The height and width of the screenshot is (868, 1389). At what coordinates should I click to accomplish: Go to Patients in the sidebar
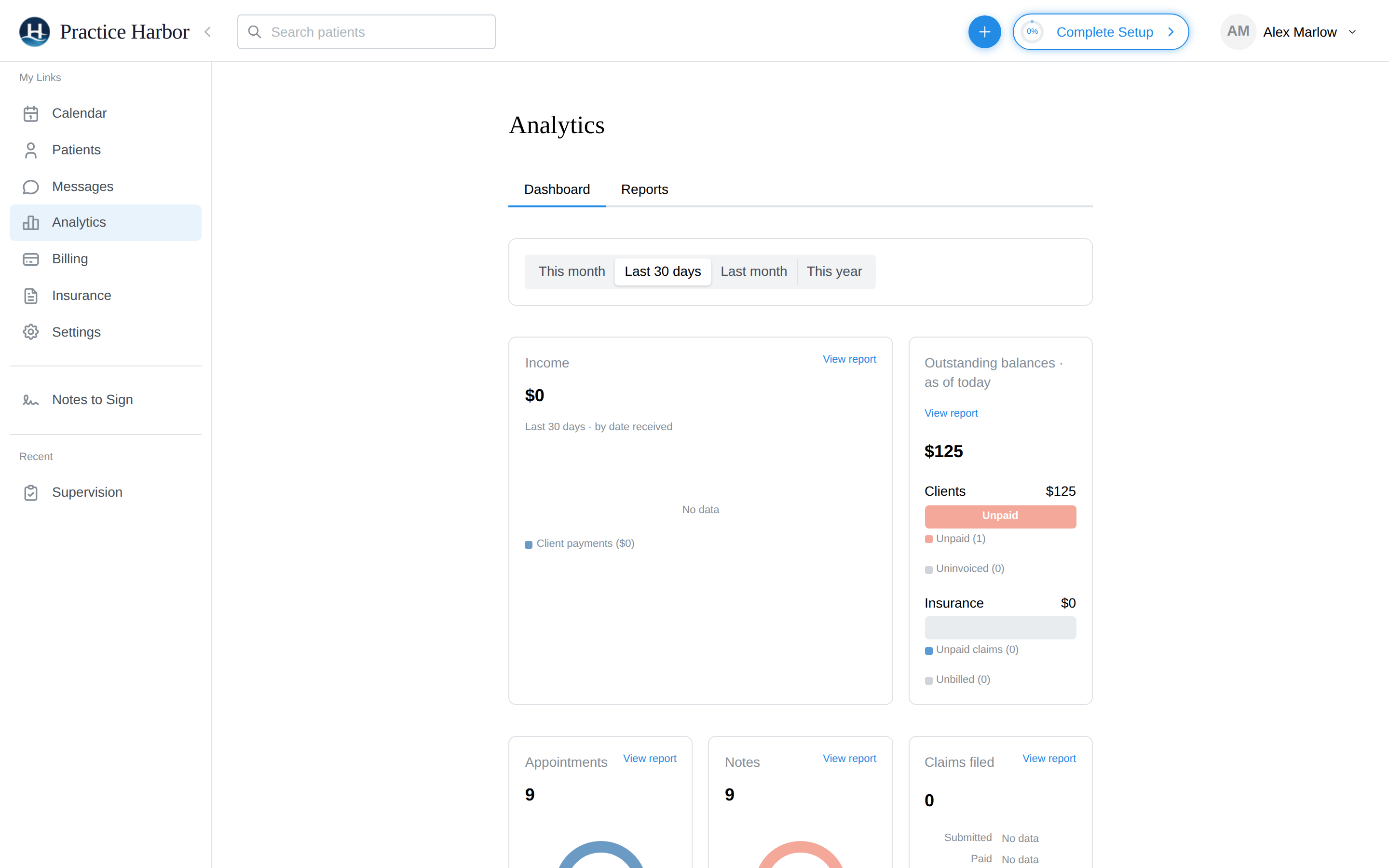(106, 150)
